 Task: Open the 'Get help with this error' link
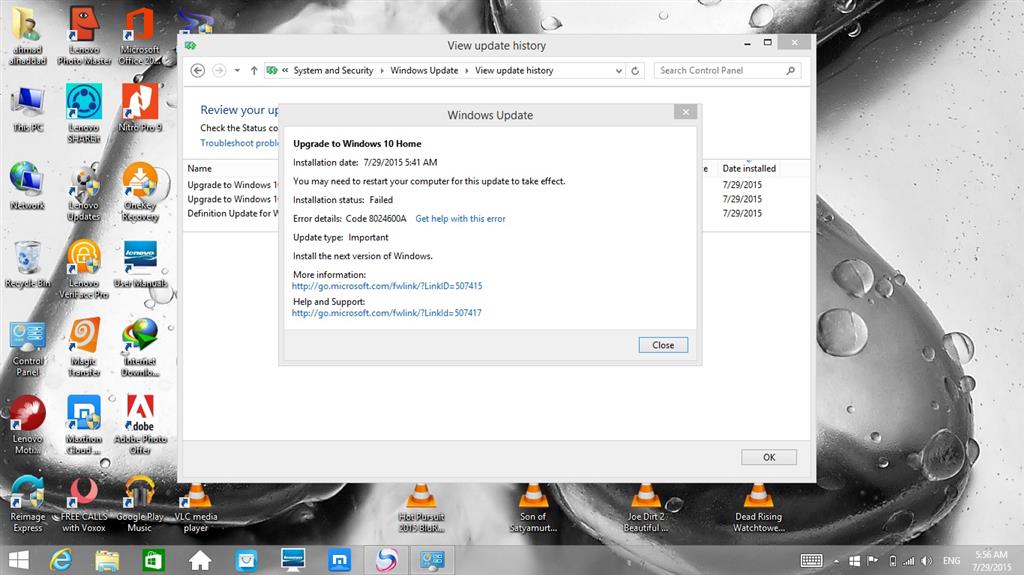click(460, 219)
